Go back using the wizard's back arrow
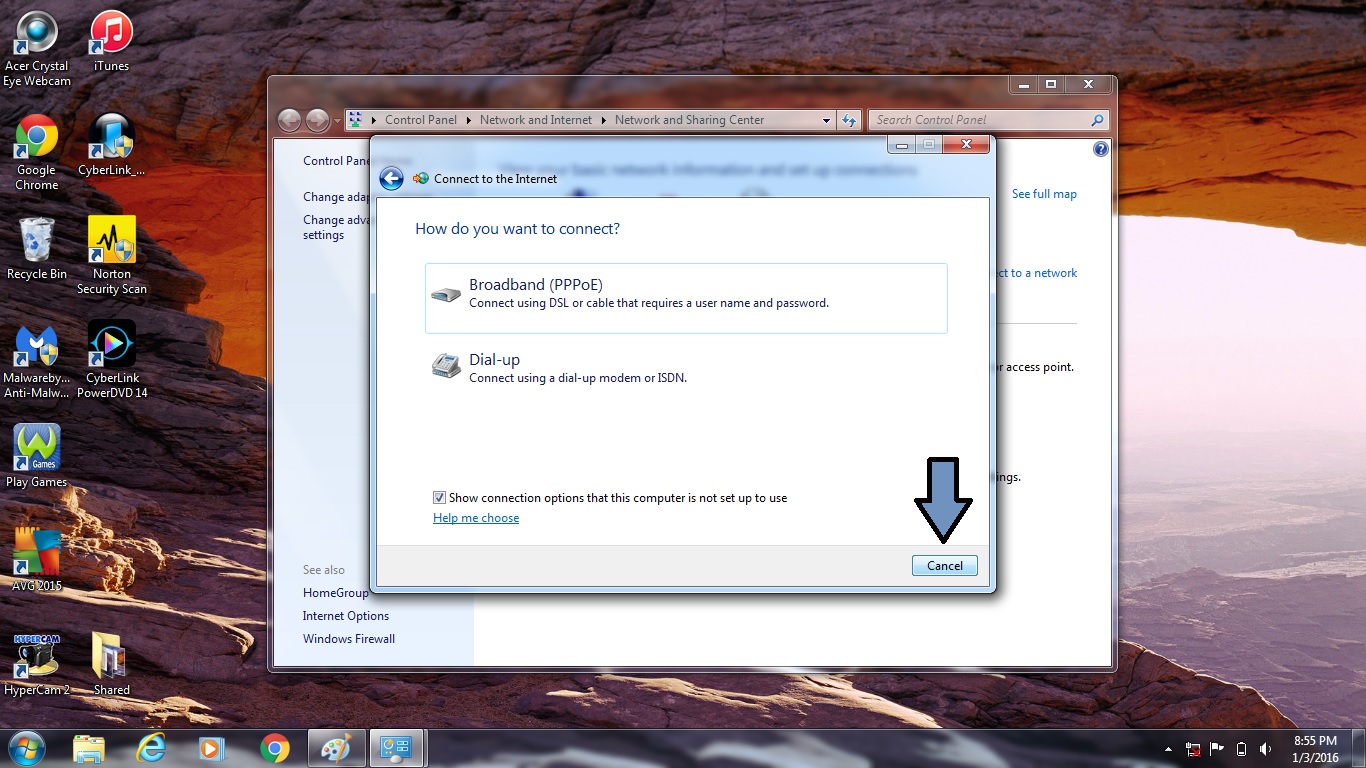 click(392, 179)
